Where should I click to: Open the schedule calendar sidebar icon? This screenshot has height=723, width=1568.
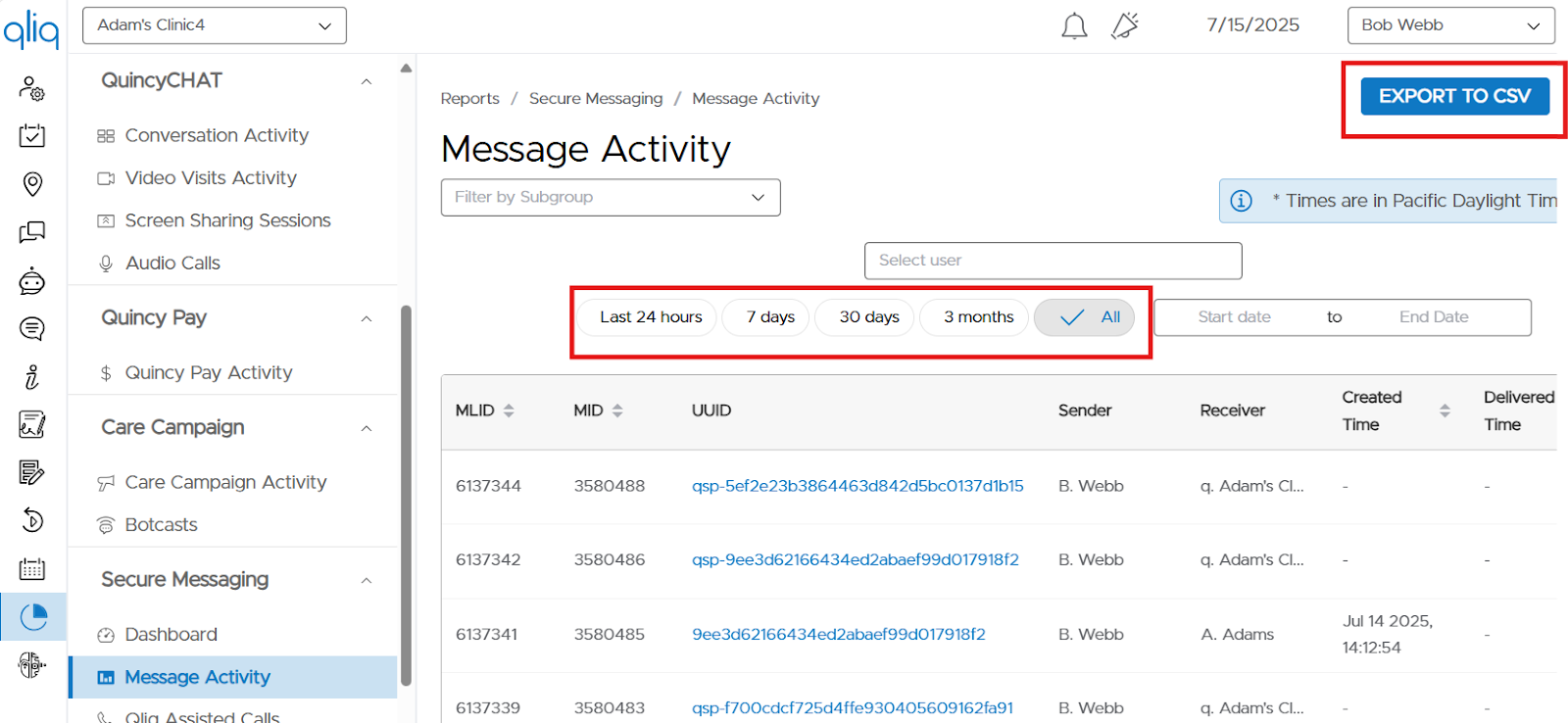click(32, 568)
